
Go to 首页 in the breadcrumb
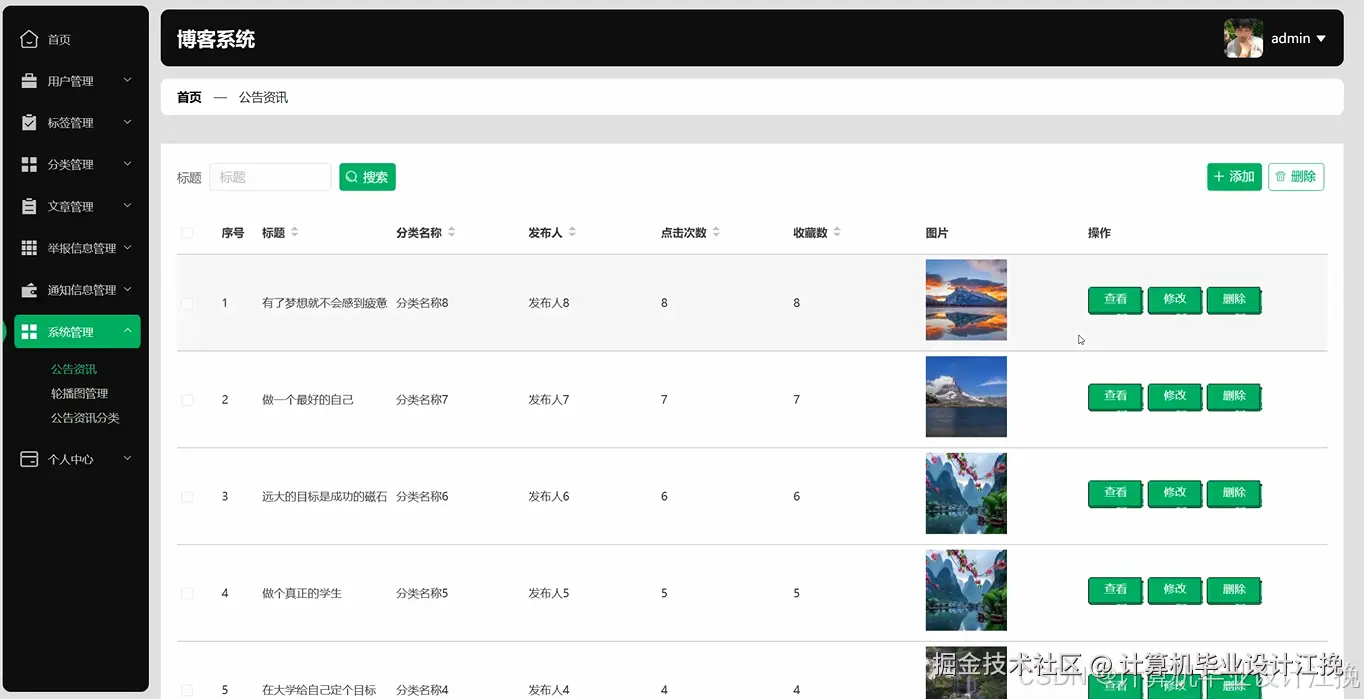(x=189, y=97)
